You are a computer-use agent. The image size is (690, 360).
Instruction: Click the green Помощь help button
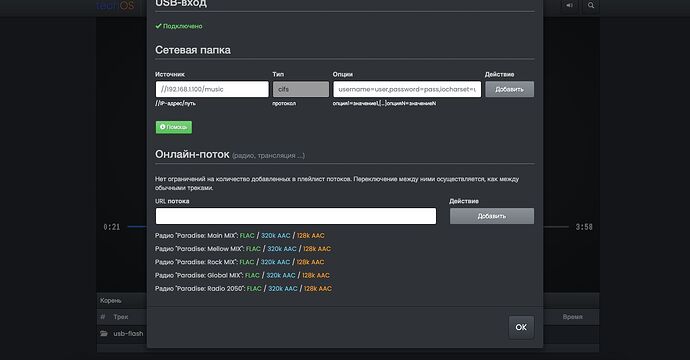(174, 127)
